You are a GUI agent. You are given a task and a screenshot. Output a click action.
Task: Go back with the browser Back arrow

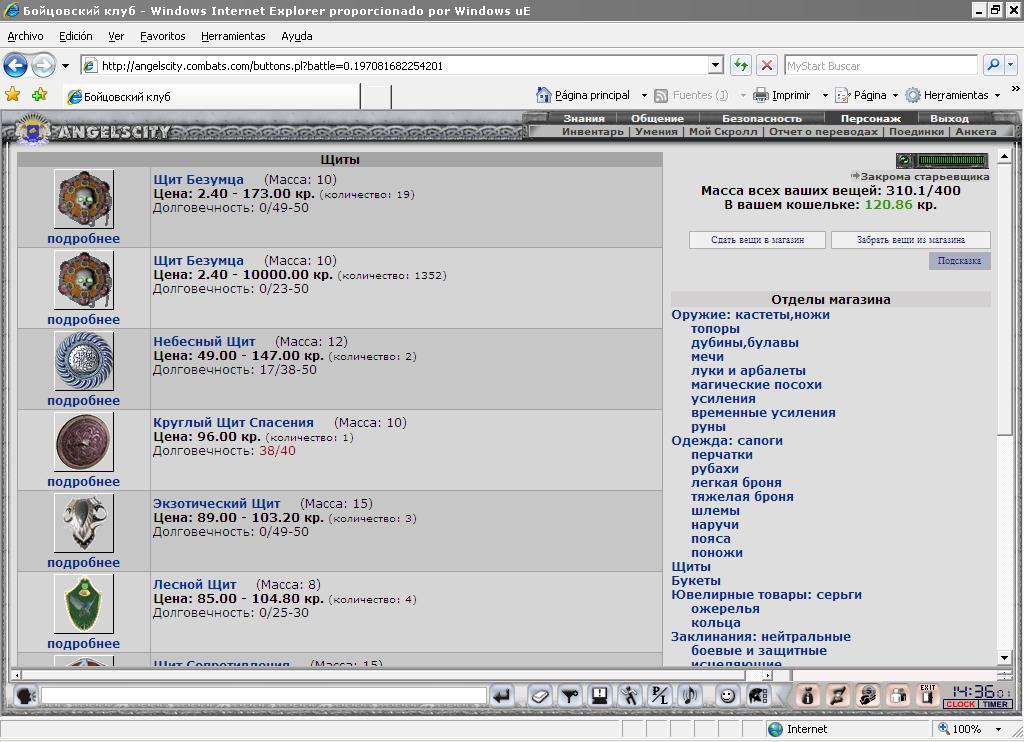16,65
